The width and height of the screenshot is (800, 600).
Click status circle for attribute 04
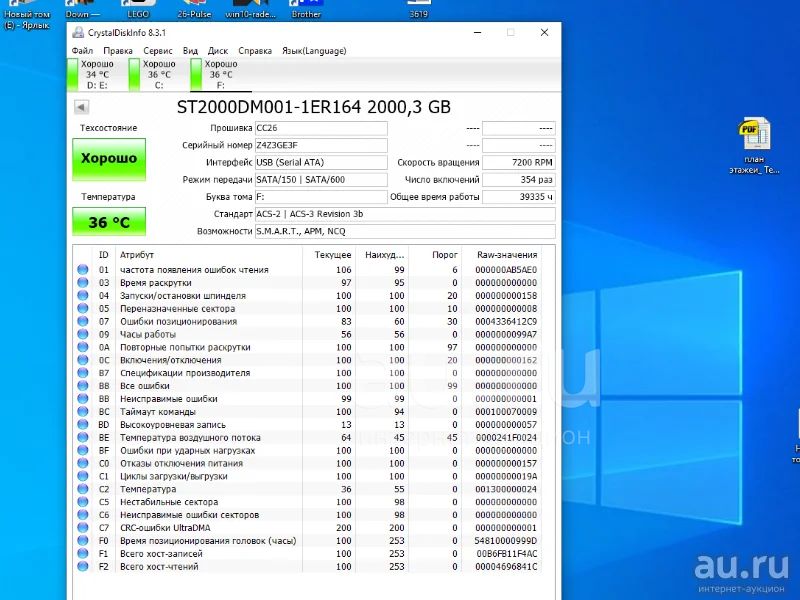(83, 295)
